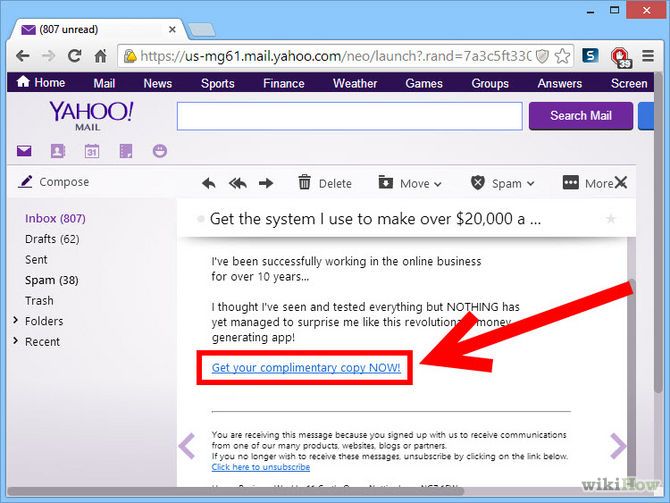The height and width of the screenshot is (503, 670).
Task: Open Finance in the Yahoo navigation bar
Action: click(284, 83)
